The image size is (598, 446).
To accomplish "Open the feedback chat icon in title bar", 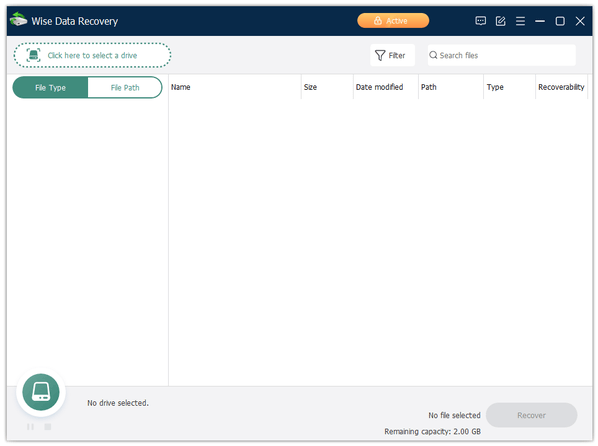I will 481,21.
